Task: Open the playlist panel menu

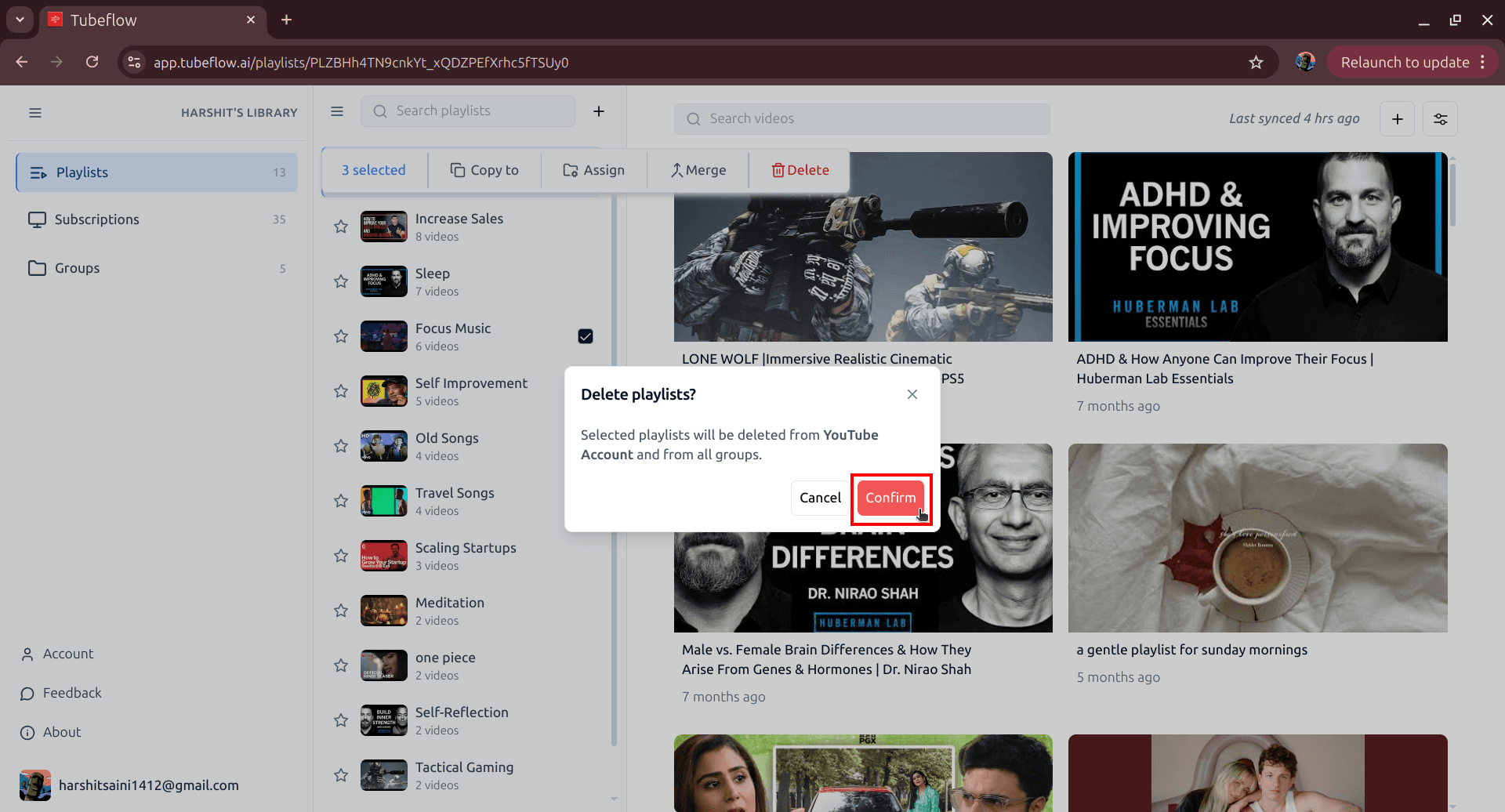Action: click(336, 111)
